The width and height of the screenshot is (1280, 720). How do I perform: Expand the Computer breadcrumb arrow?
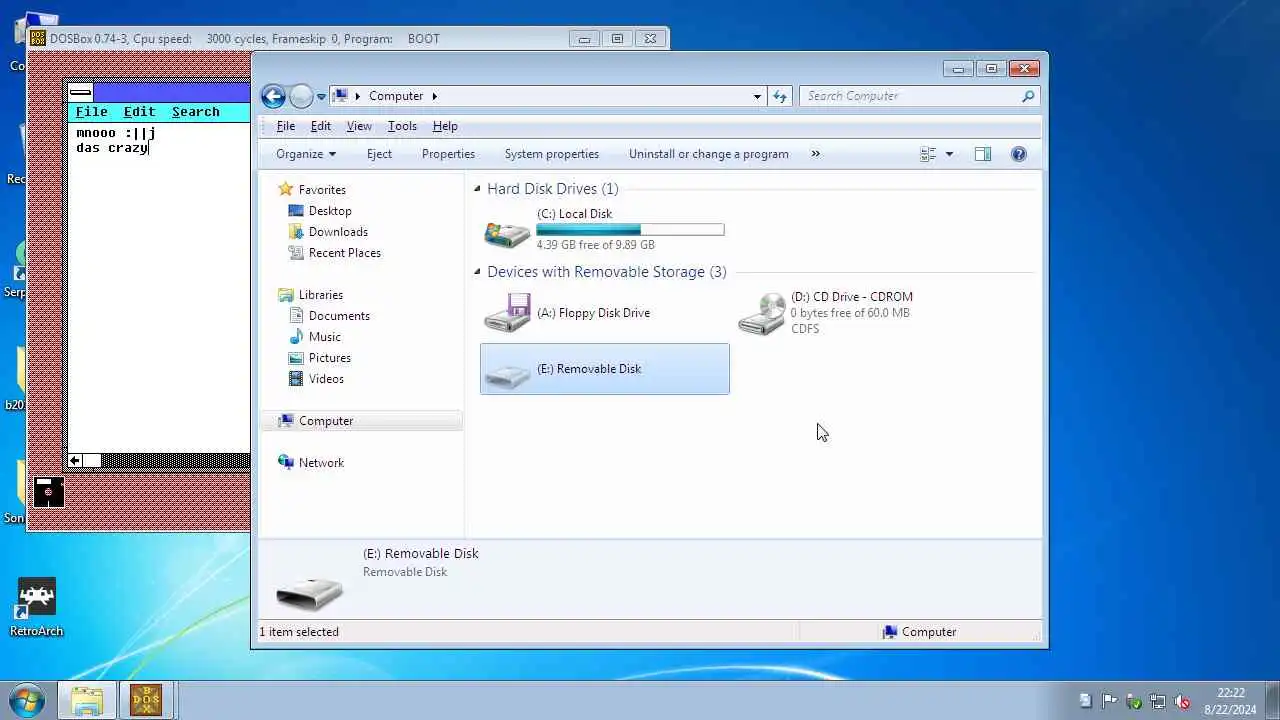(434, 96)
